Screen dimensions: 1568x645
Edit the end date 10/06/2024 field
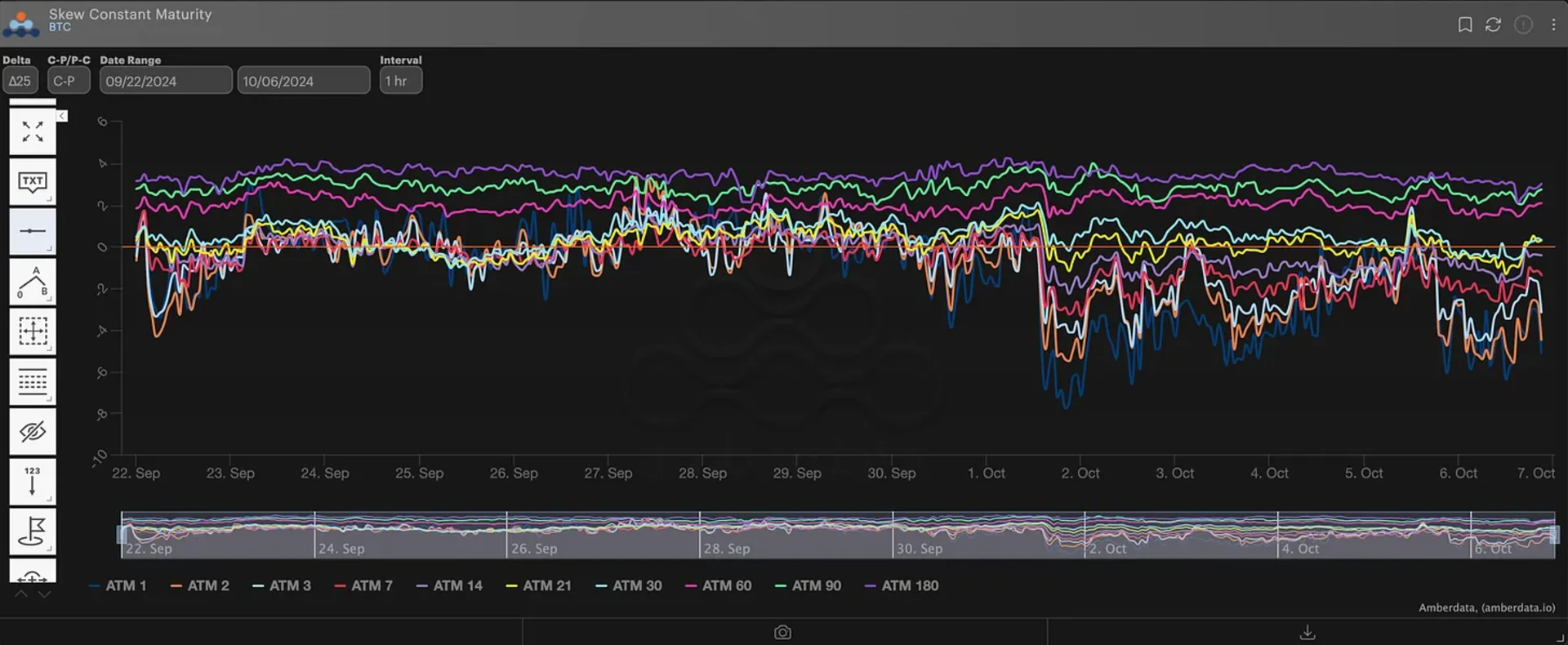(303, 81)
